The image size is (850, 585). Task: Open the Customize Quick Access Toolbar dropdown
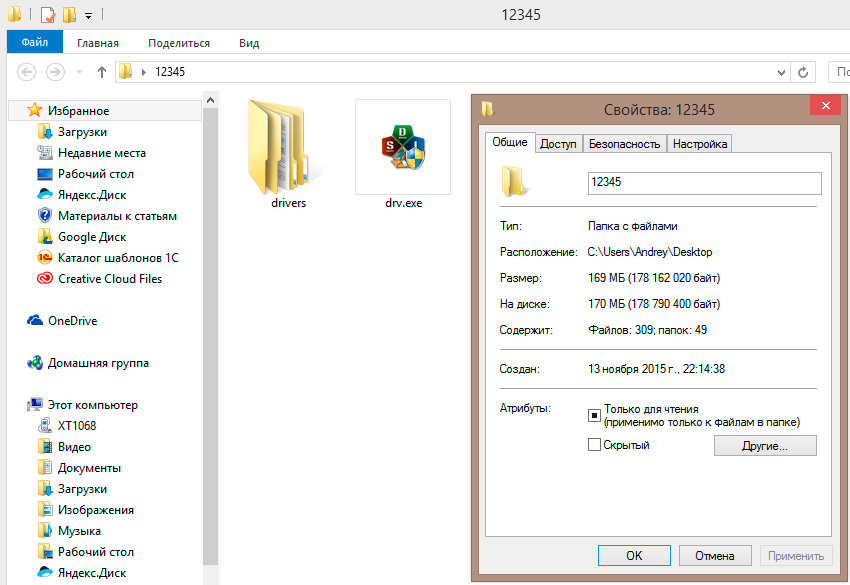pyautogui.click(x=88, y=16)
